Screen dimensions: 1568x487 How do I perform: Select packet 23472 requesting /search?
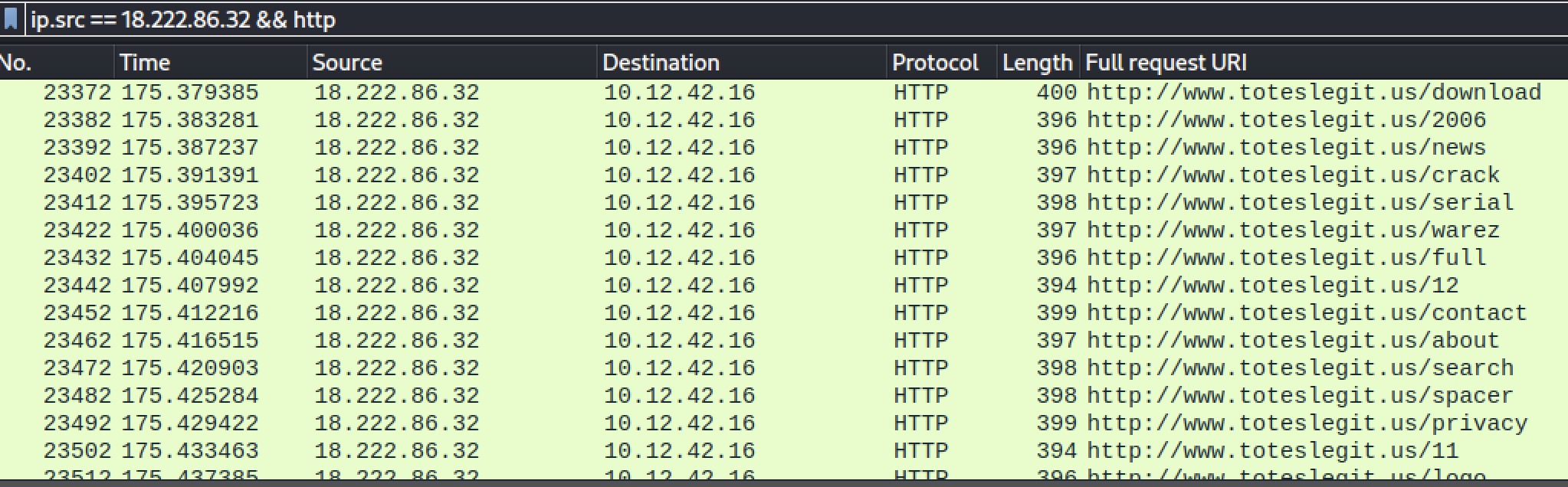click(x=766, y=368)
